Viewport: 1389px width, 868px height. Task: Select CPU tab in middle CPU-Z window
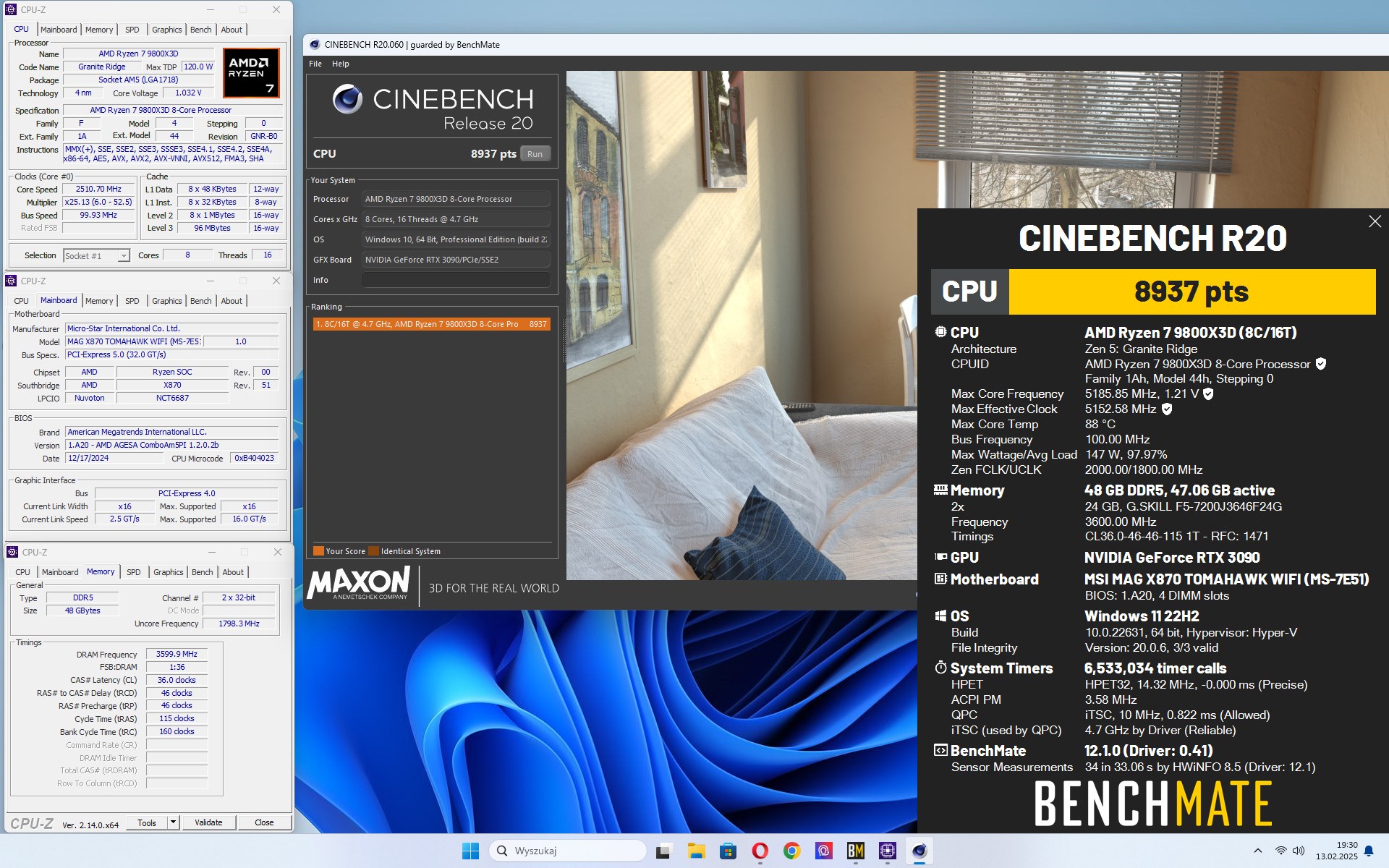click(x=22, y=301)
